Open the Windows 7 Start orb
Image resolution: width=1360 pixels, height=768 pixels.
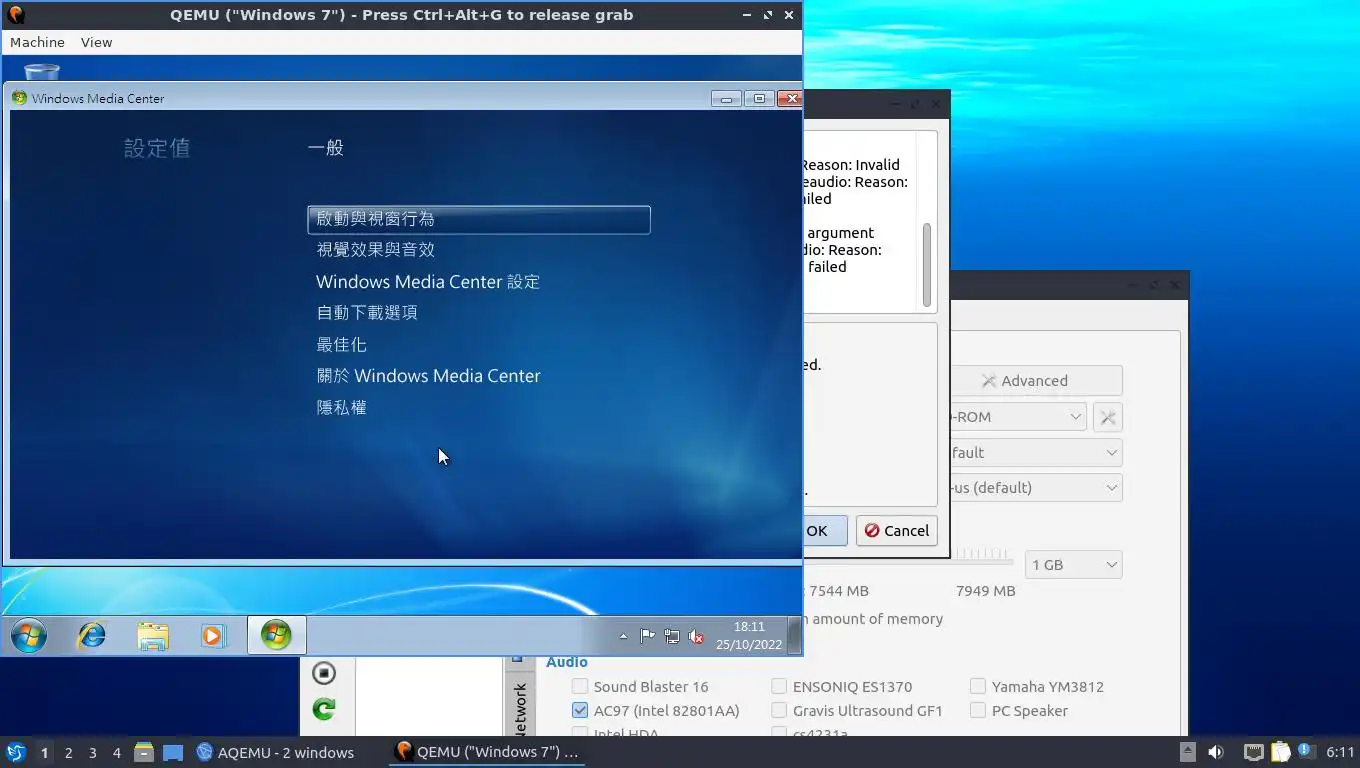[28, 635]
